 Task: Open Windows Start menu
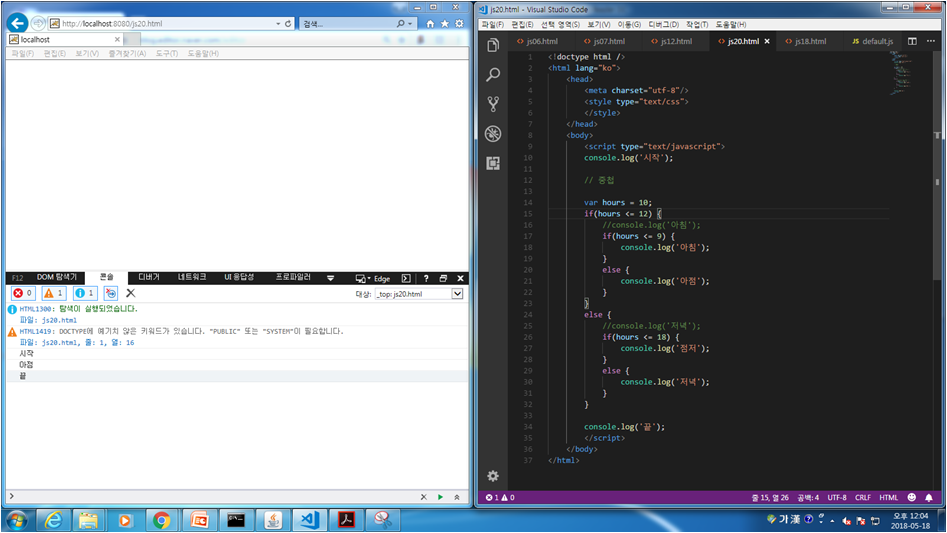[x=17, y=520]
